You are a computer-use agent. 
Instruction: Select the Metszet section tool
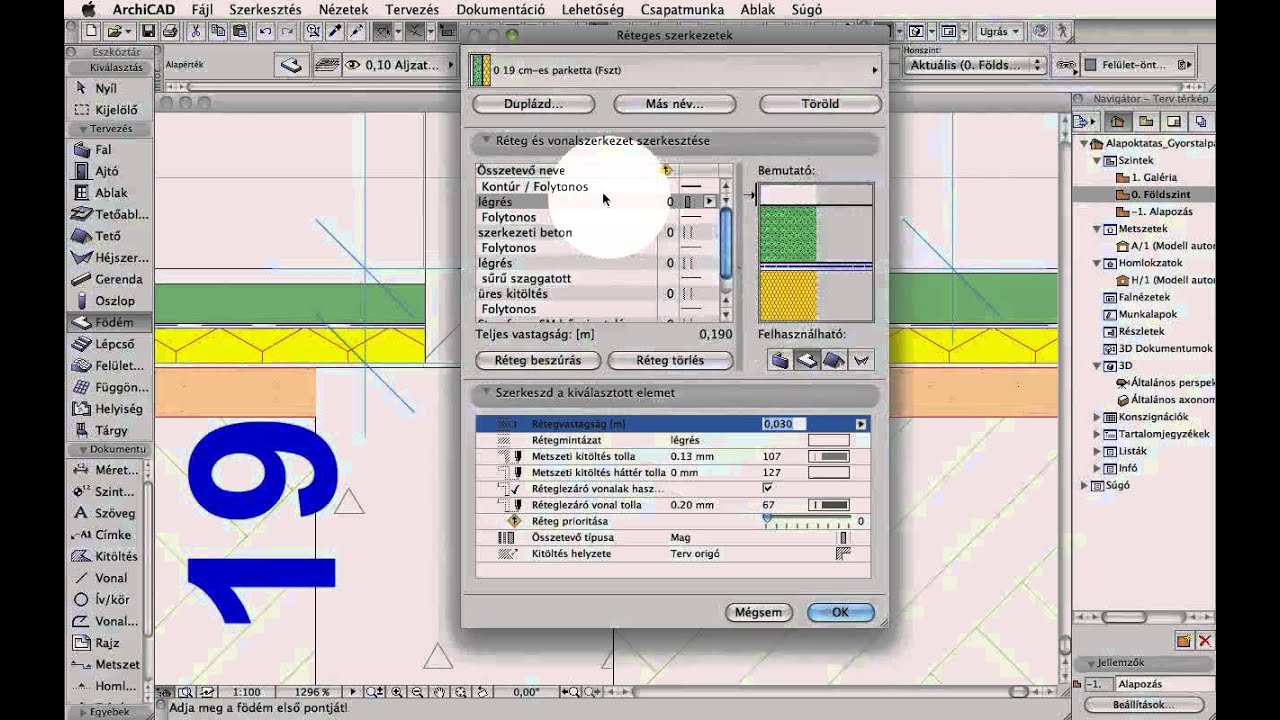tap(106, 664)
